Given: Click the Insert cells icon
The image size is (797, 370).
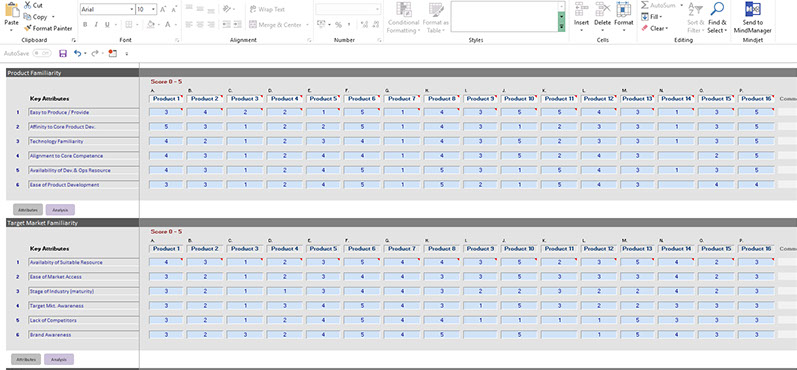Looking at the screenshot, I should pyautogui.click(x=581, y=9).
